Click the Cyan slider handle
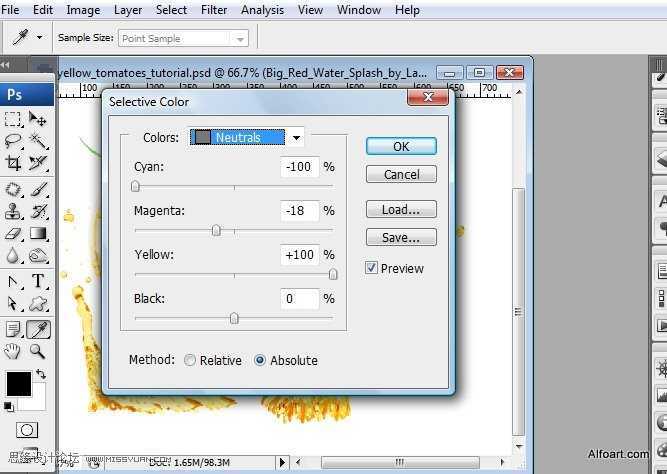 [135, 186]
